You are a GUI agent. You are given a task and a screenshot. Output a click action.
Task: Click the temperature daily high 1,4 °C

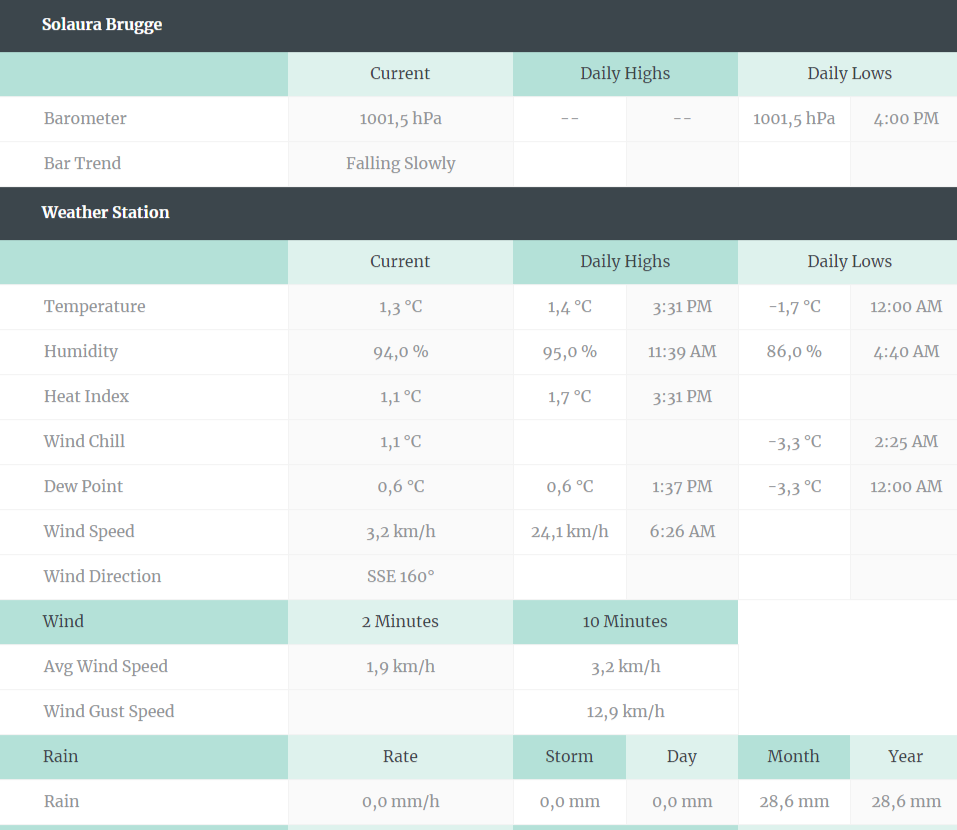[569, 306]
